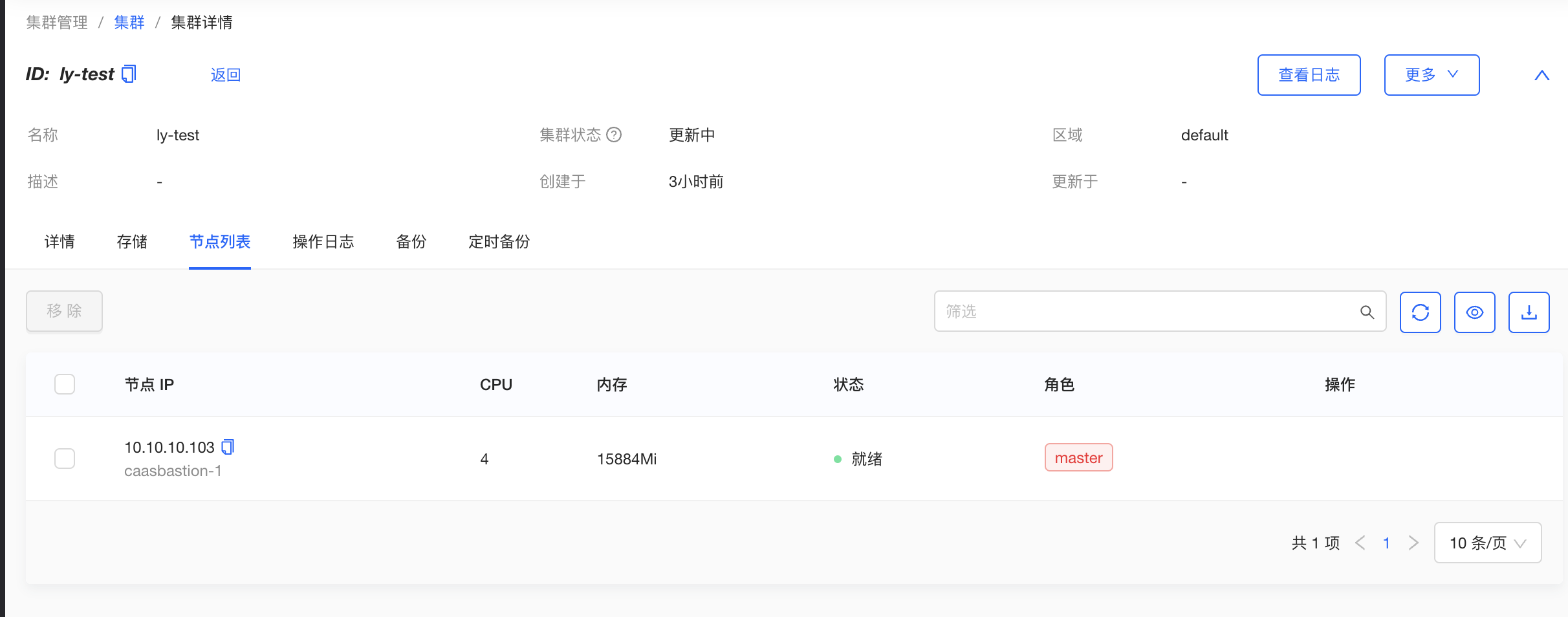
Task: Go to next page arrow
Action: (1413, 543)
